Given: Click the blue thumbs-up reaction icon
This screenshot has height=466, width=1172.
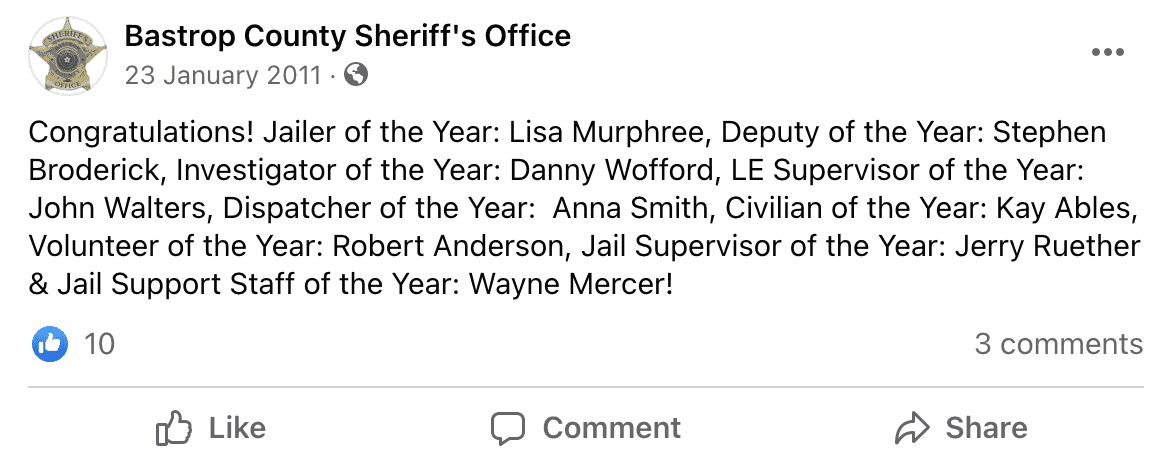Looking at the screenshot, I should coord(49,344).
